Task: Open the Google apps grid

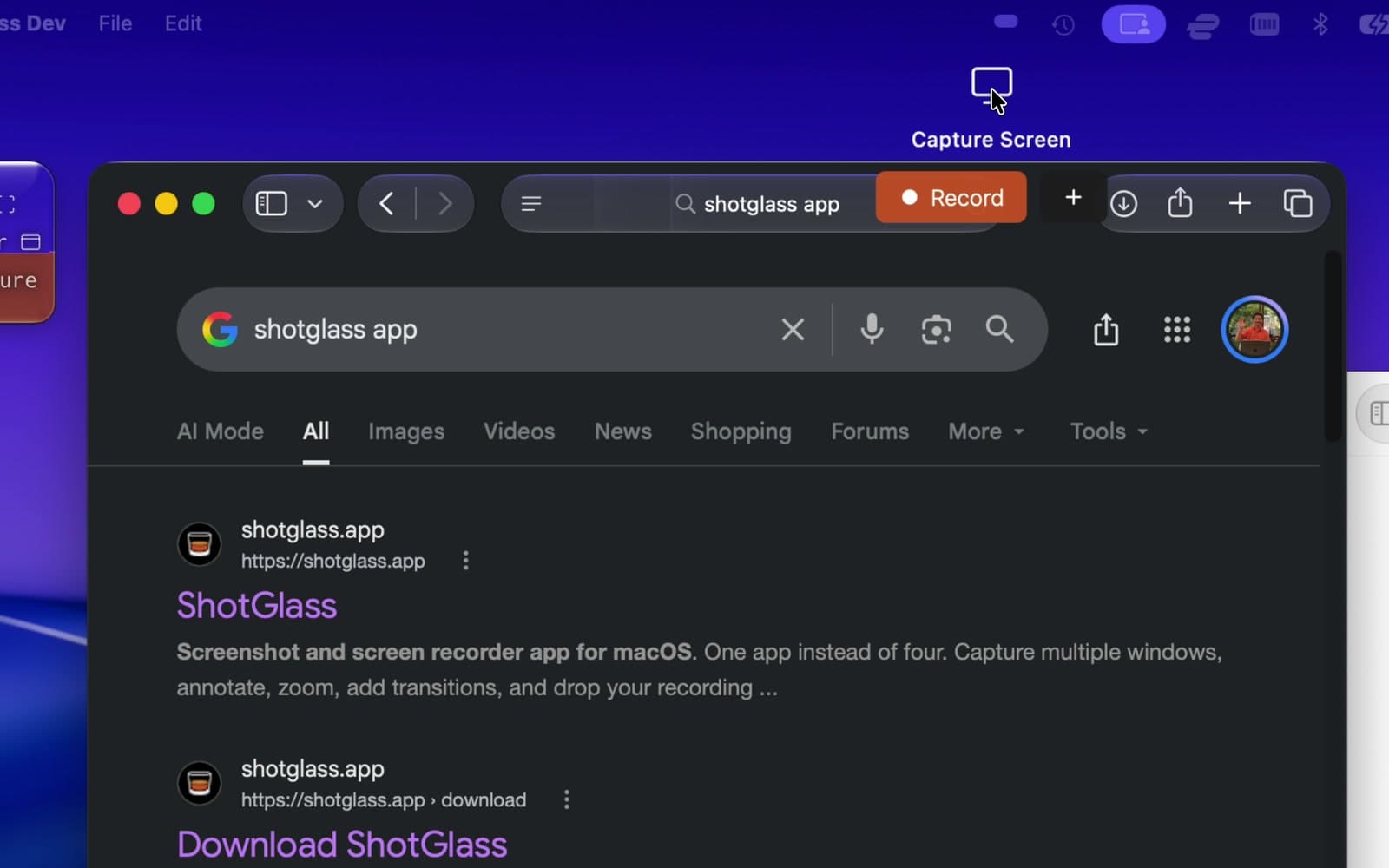Action: pyautogui.click(x=1177, y=330)
